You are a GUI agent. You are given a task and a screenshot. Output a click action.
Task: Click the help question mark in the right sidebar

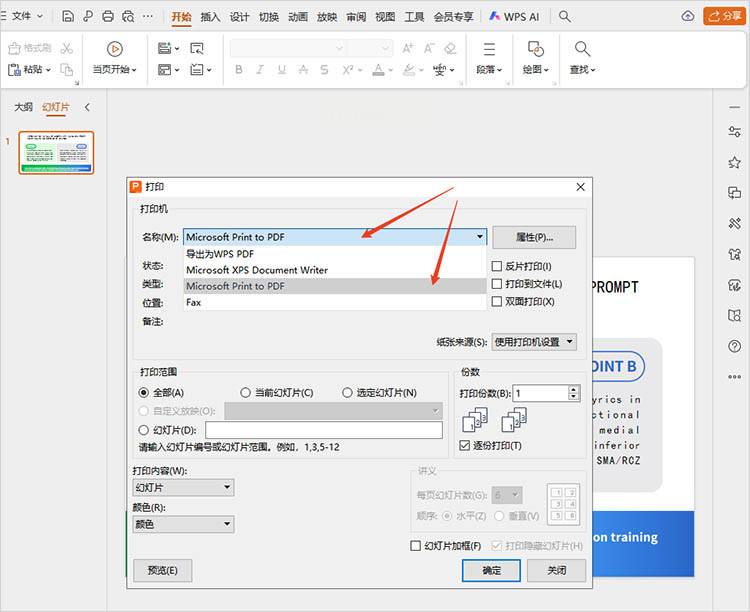tap(734, 346)
